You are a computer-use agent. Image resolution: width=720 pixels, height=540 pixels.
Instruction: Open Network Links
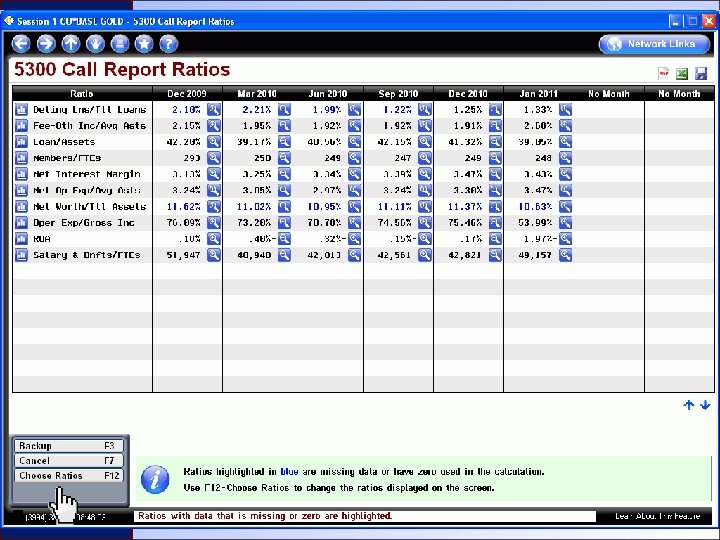[x=654, y=44]
